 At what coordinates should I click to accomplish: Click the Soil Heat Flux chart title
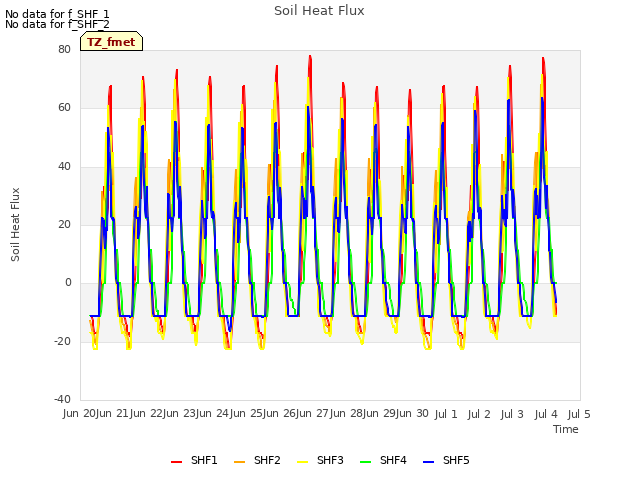click(319, 11)
